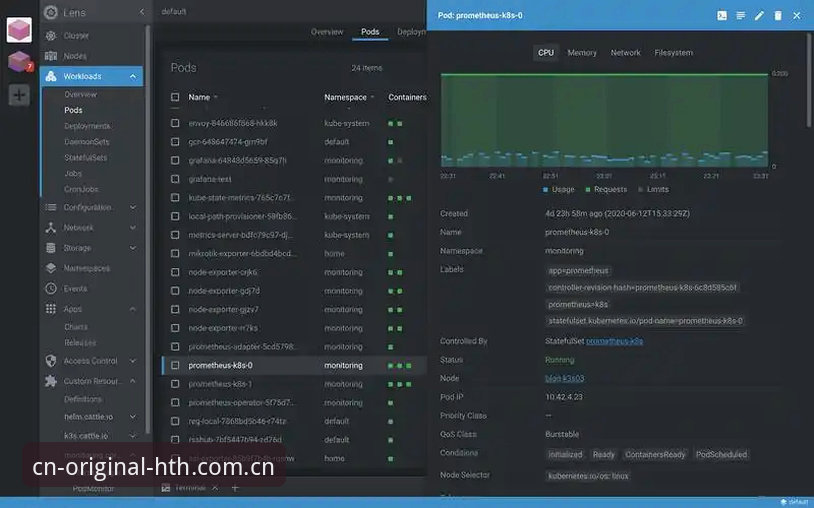Collapse the Lens sidebar arrow

coord(142,12)
